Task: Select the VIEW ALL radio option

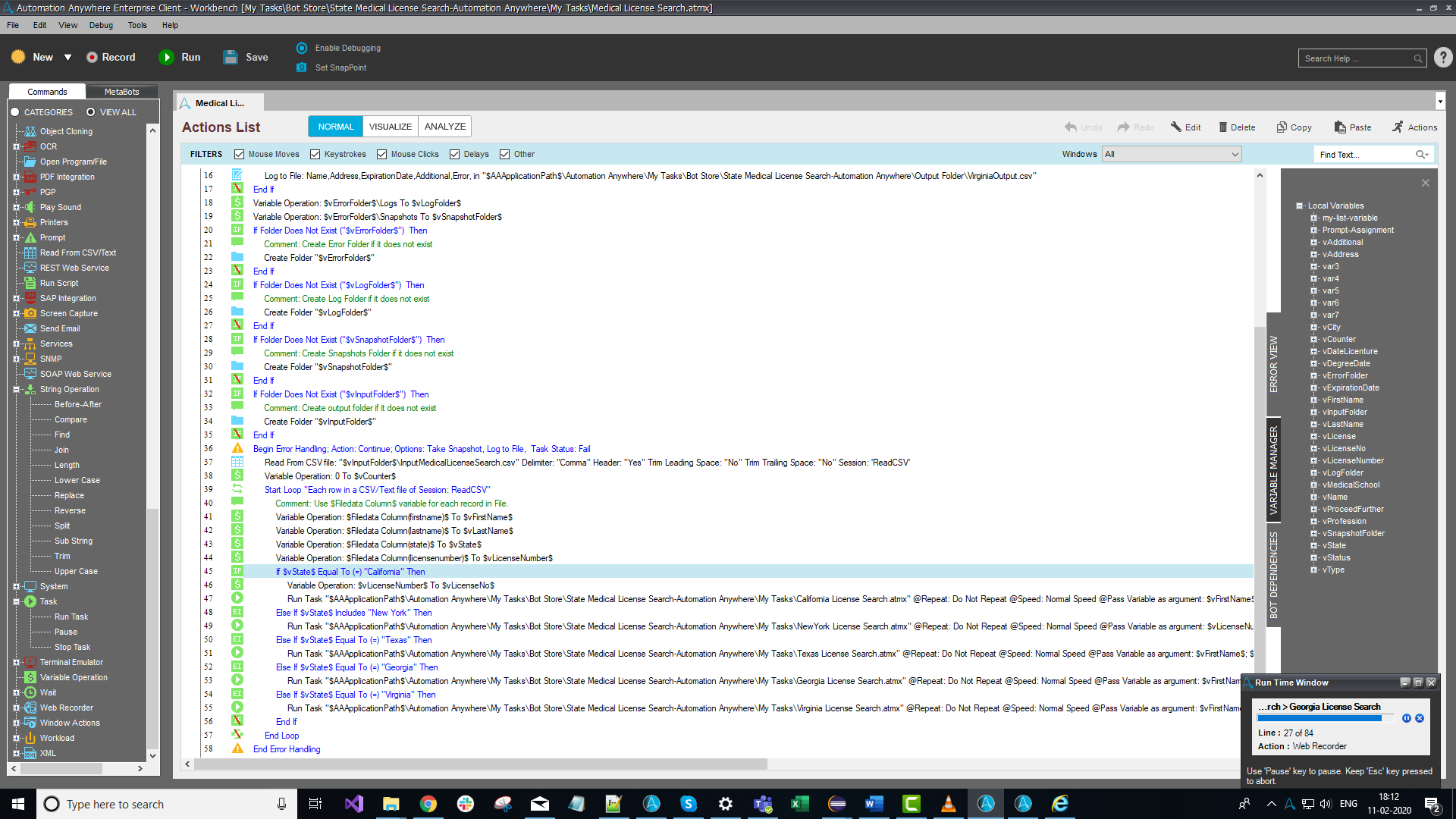Action: pos(91,112)
